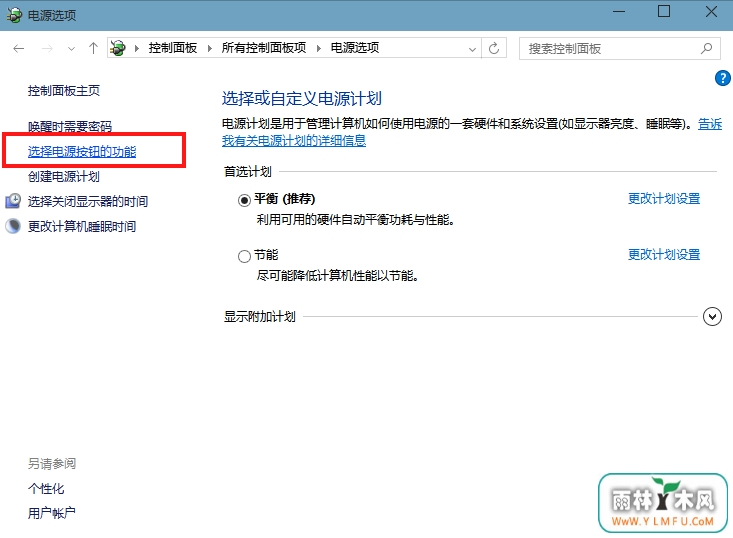Image resolution: width=733 pixels, height=538 pixels.
Task: Open 更改计算机睡眠时间 link
Action: coord(82,226)
